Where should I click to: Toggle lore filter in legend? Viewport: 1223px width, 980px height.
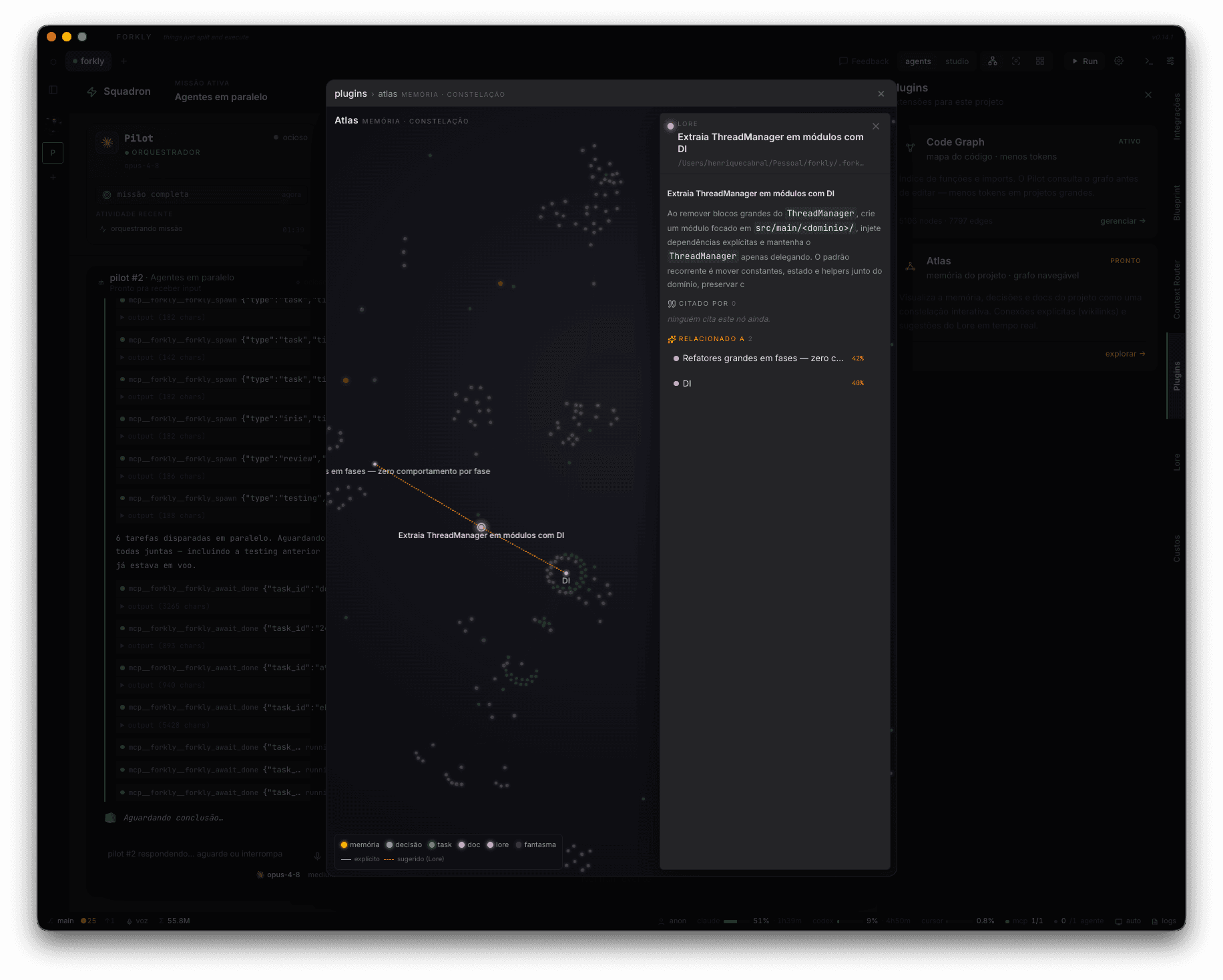point(498,844)
